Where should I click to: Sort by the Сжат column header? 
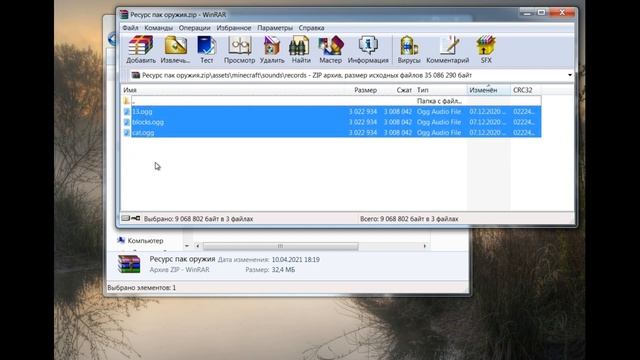coord(404,90)
